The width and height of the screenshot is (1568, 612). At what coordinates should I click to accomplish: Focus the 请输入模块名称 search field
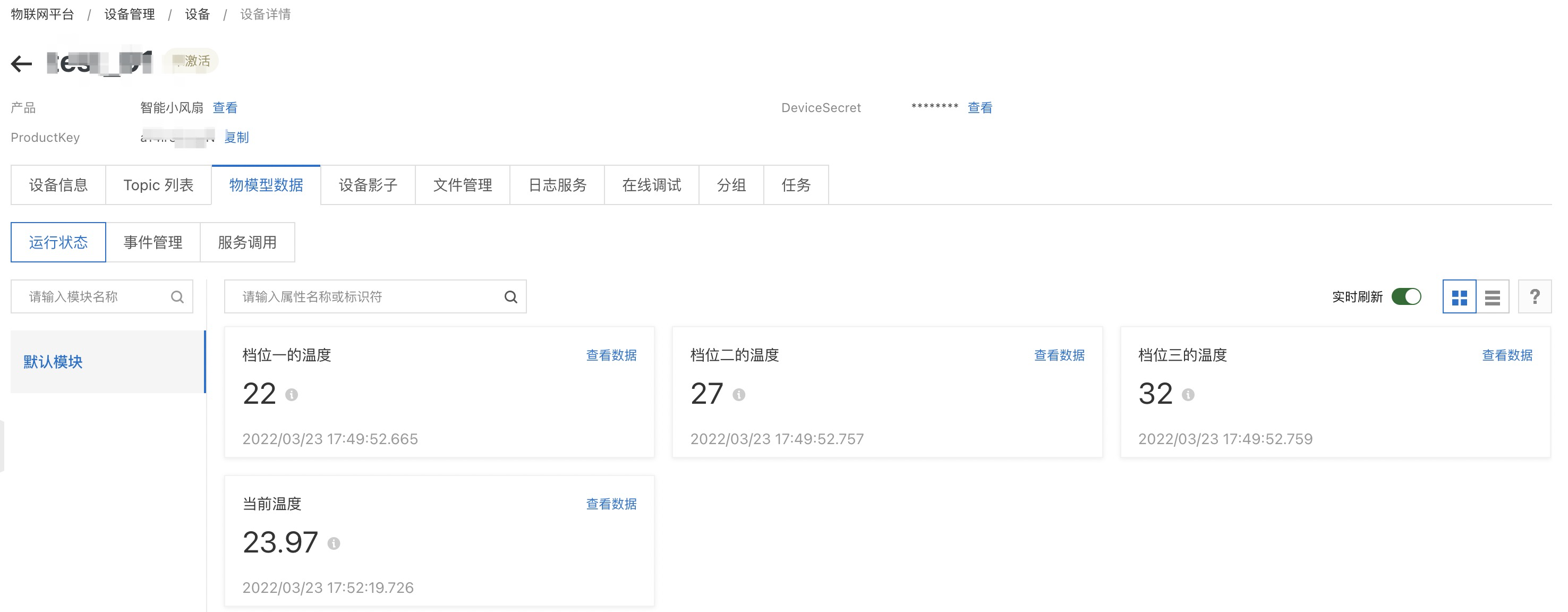tap(103, 296)
